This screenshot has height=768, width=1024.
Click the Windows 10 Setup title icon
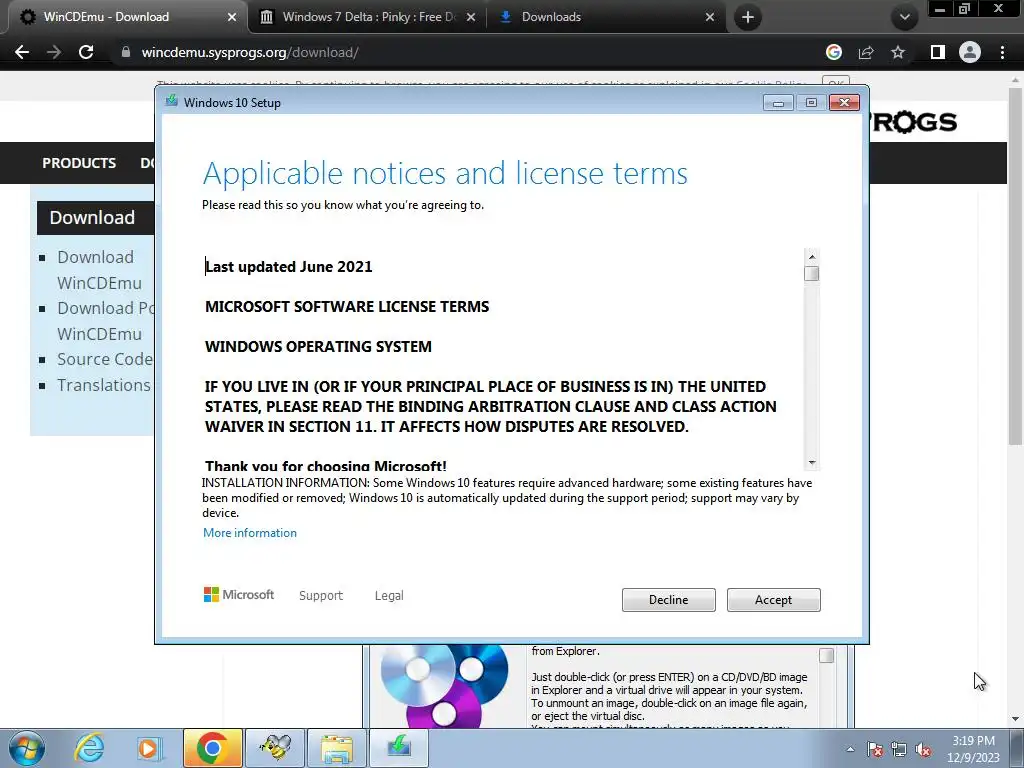172,101
